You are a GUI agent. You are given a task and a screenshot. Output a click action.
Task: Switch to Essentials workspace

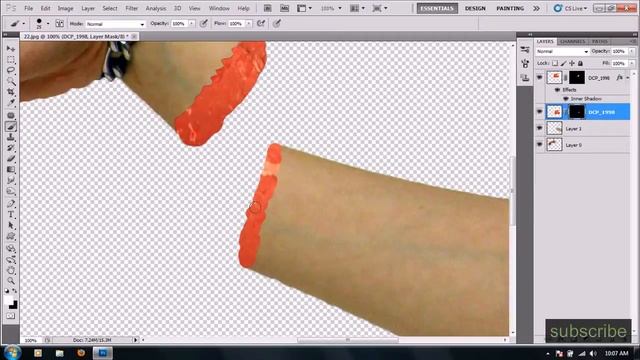tap(437, 8)
